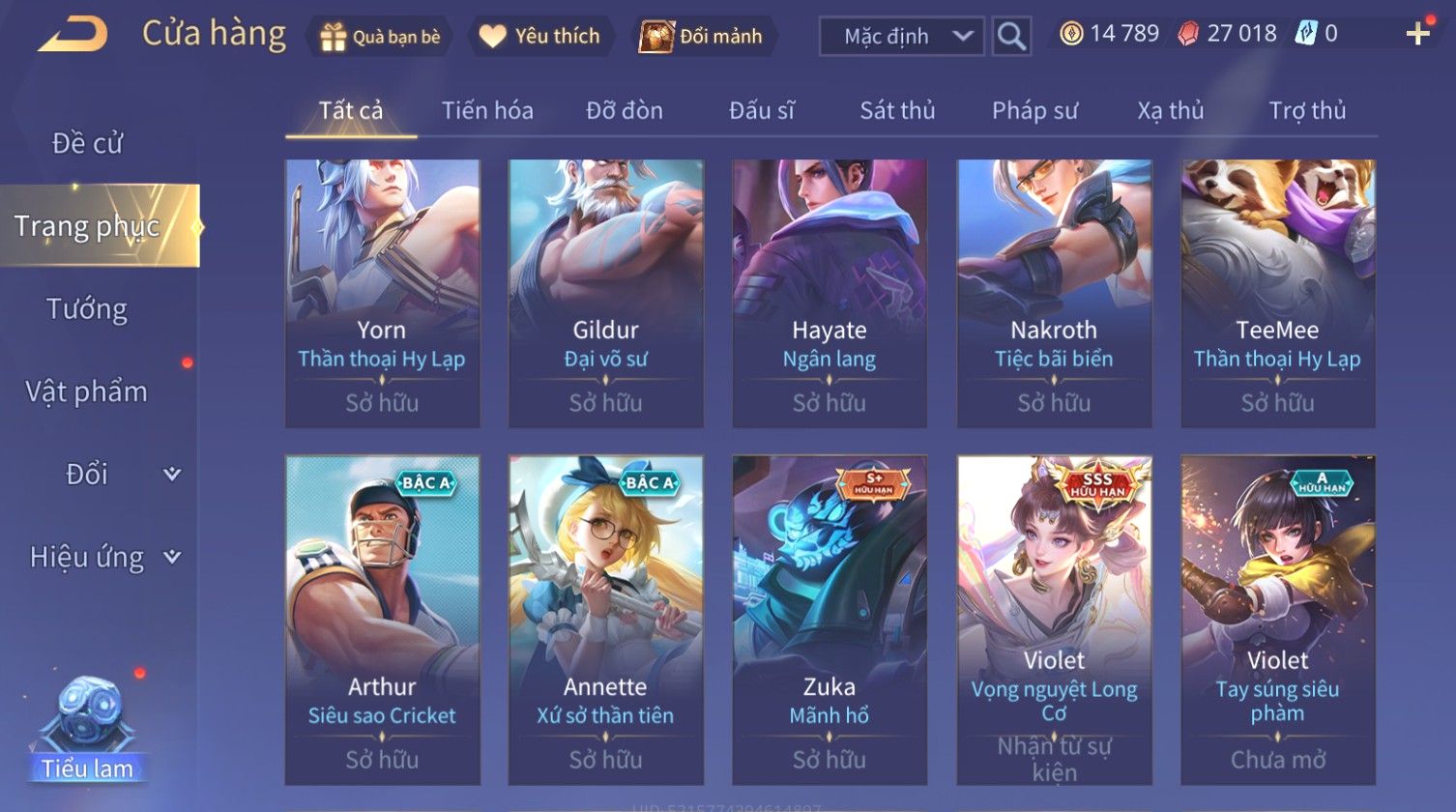Expand the Hiệu ứng sidebar section
This screenshot has height=812, width=1456.
coord(172,557)
